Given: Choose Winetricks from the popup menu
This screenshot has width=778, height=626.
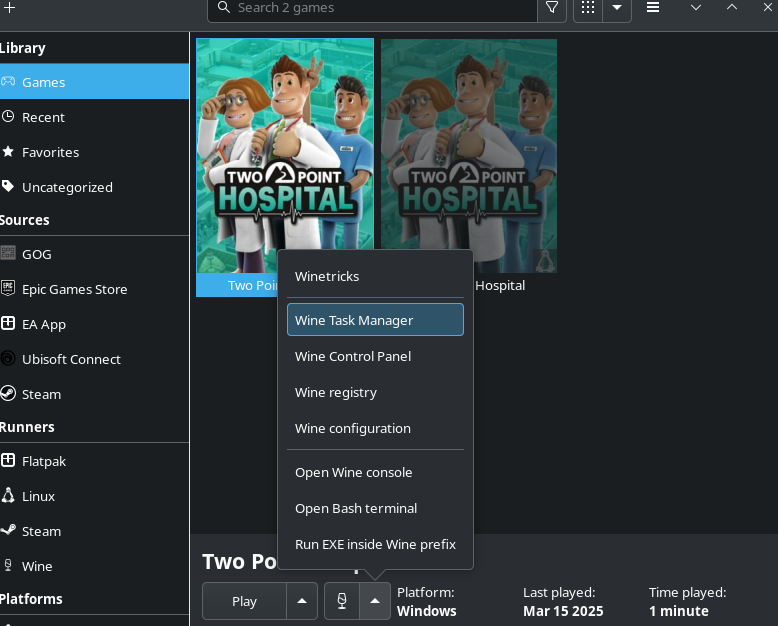Looking at the screenshot, I should point(375,276).
